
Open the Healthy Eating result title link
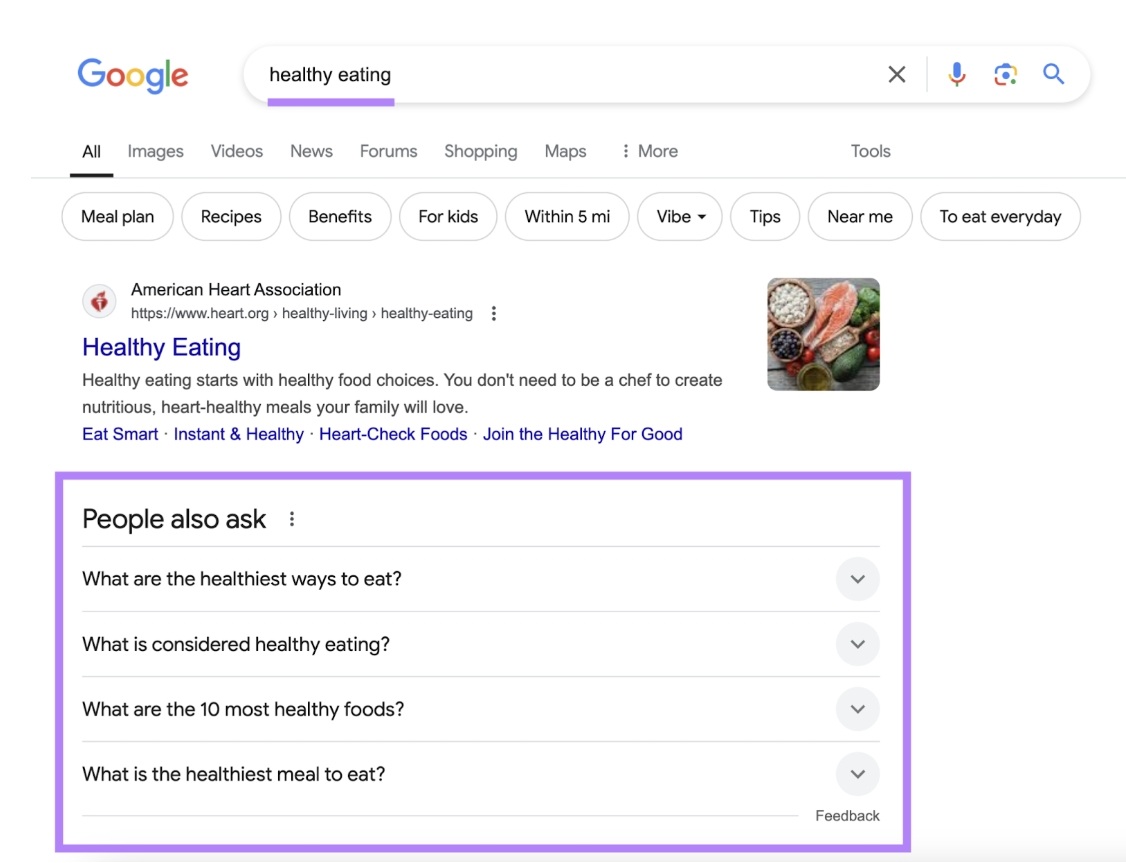[161, 347]
